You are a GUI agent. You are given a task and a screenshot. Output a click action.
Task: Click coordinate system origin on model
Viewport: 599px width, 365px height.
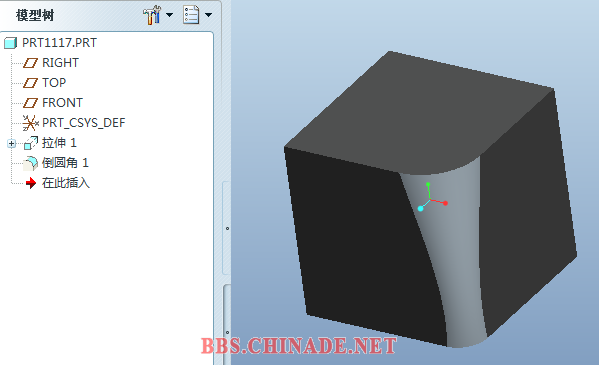coord(431,199)
